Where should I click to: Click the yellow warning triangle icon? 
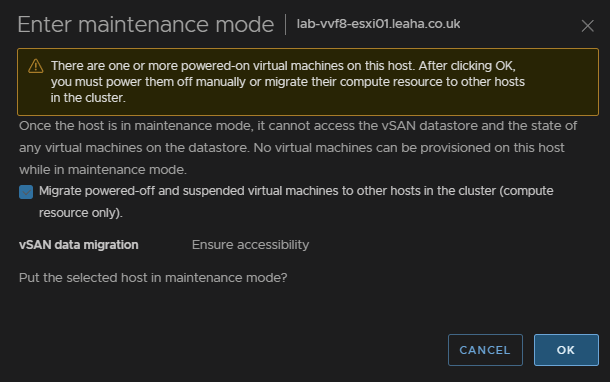click(x=36, y=66)
